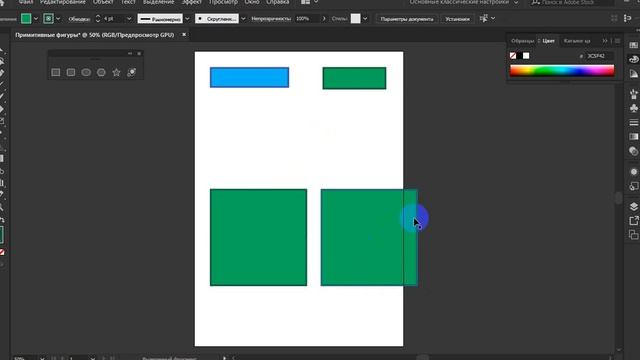Collapse the floating shape tools panel
The width and height of the screenshot is (640, 360).
point(130,53)
